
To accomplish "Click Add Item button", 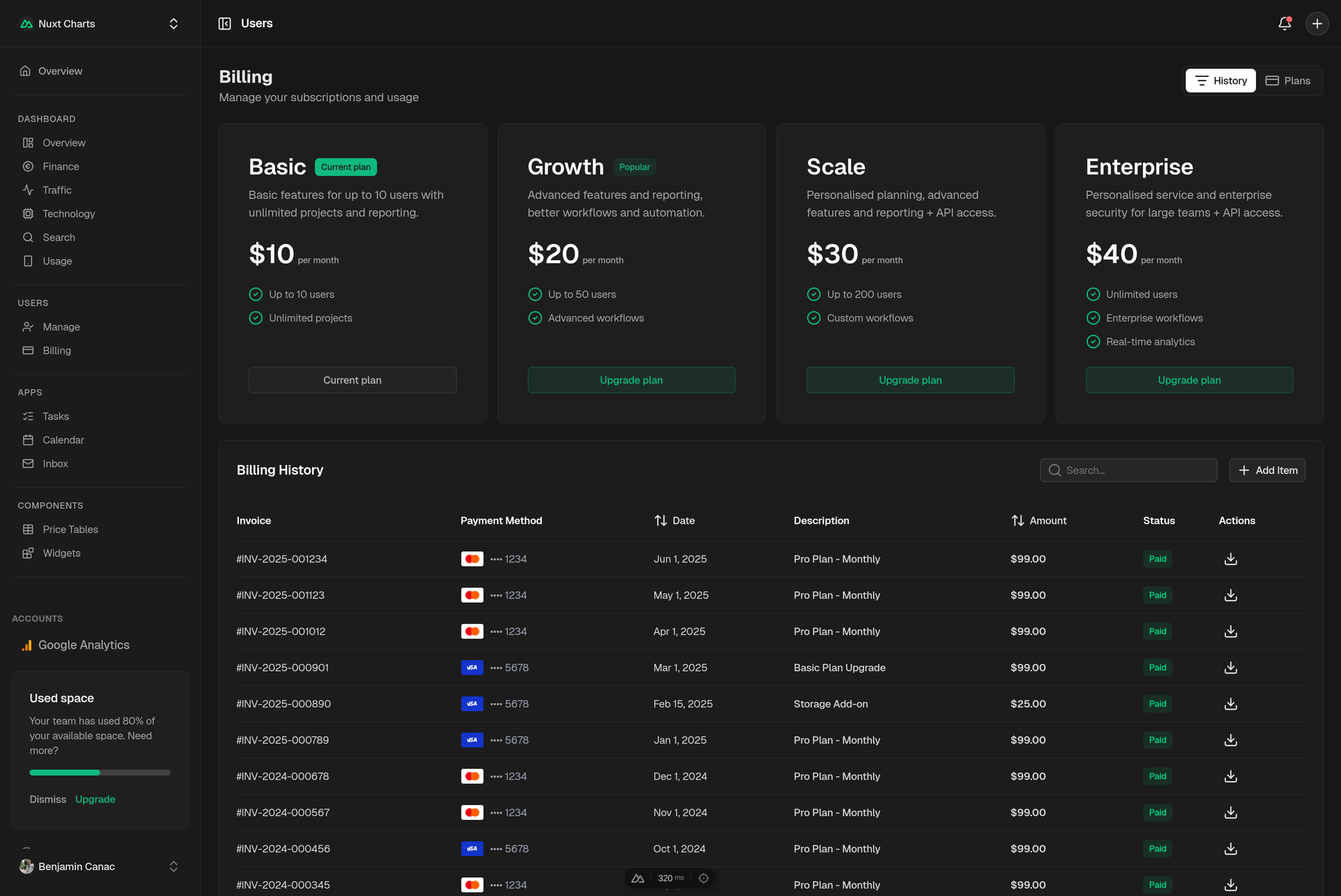I will [x=1267, y=470].
